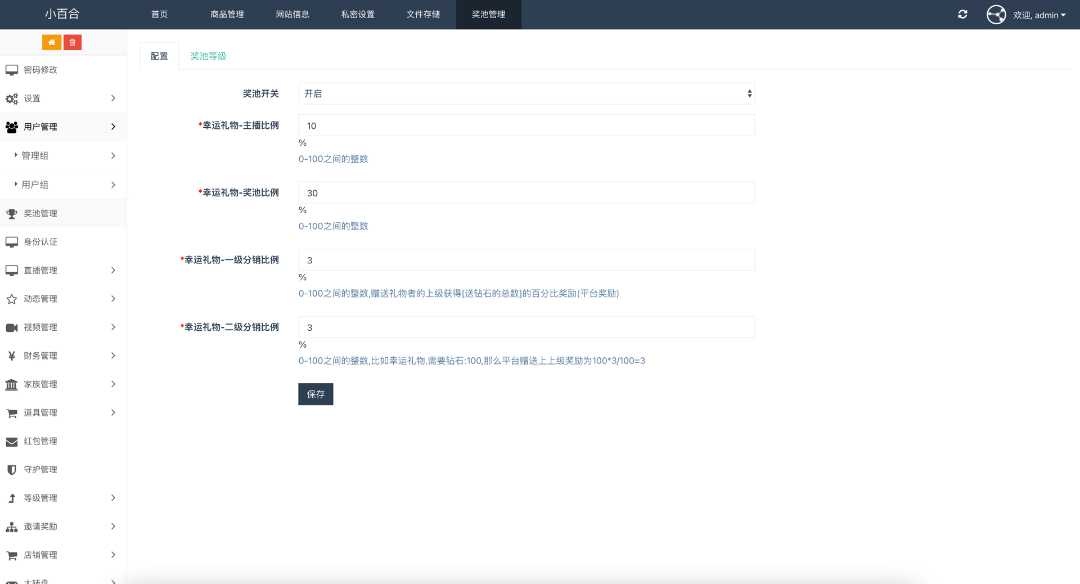Click the sitemap icon beside 邀请奖励
This screenshot has width=1080, height=584.
[x=12, y=527]
